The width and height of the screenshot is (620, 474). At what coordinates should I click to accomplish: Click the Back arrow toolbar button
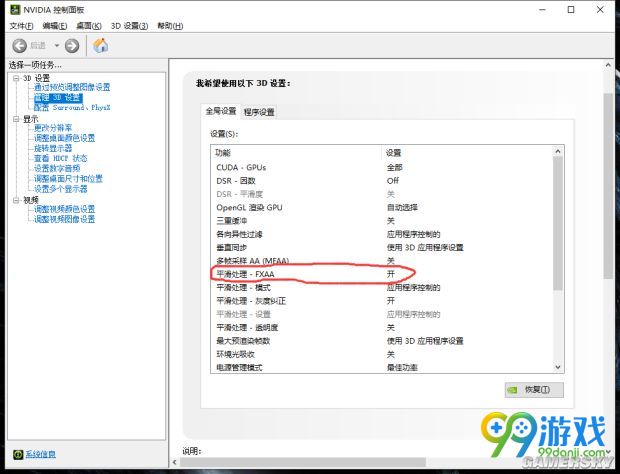pos(19,46)
